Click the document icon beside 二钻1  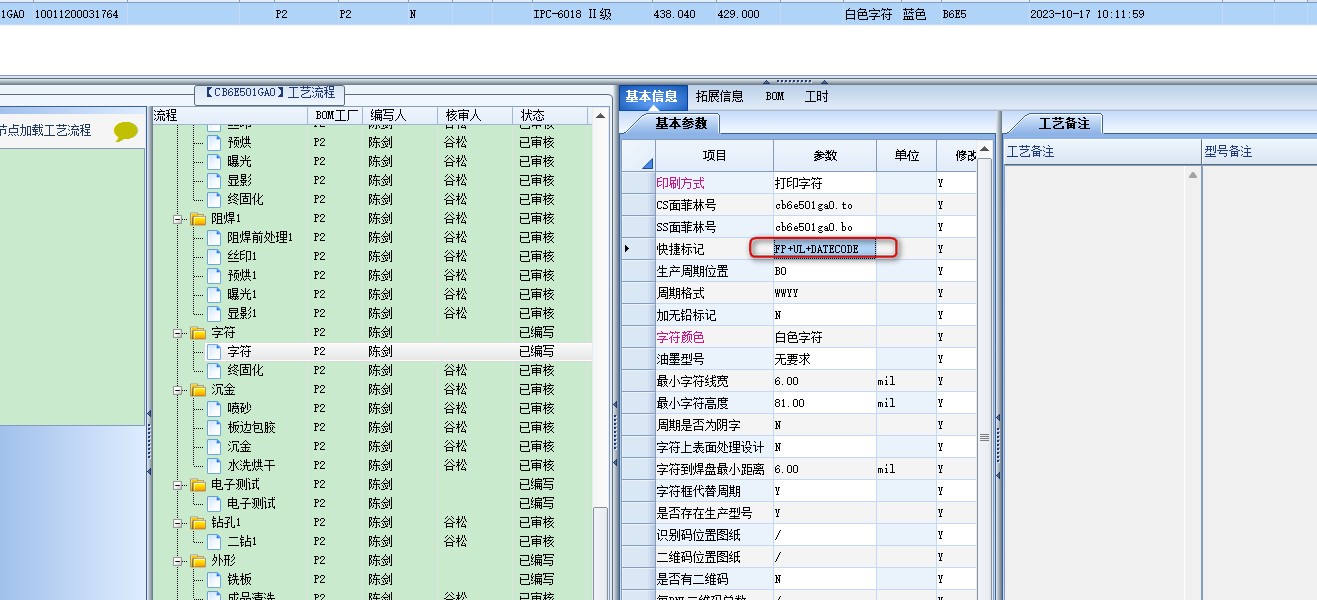pyautogui.click(x=213, y=541)
